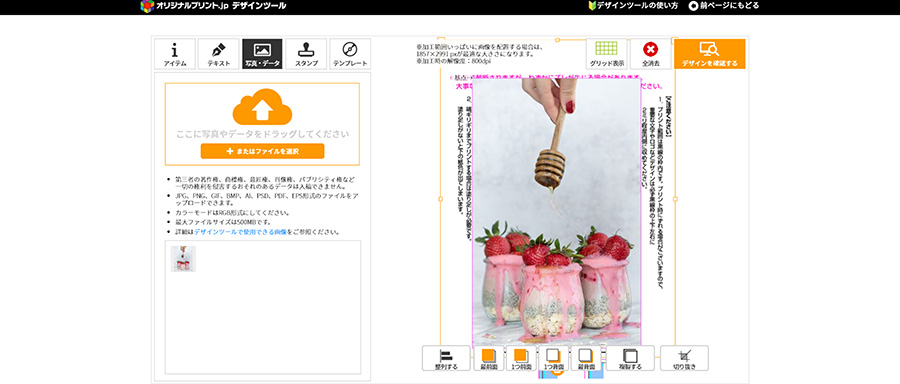Click the 切り抜き crop button
Viewport: 900px width, 384px height.
pyautogui.click(x=684, y=358)
